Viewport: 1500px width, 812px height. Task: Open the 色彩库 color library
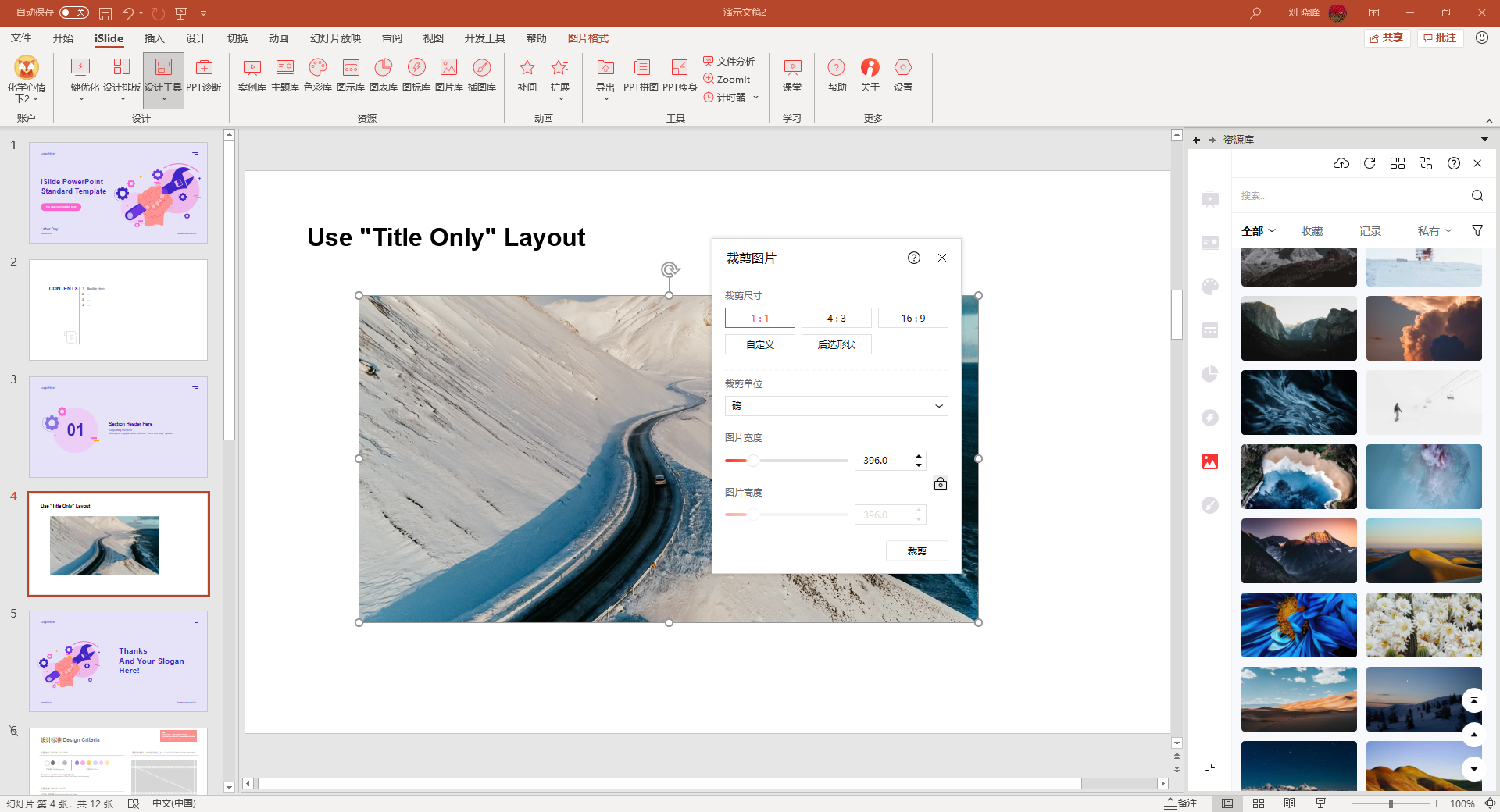(318, 76)
